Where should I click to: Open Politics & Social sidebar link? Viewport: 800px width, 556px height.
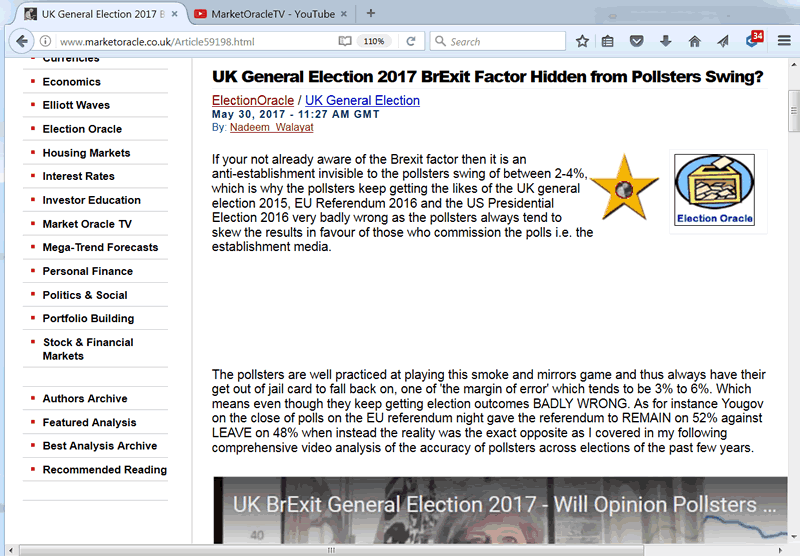tap(85, 295)
